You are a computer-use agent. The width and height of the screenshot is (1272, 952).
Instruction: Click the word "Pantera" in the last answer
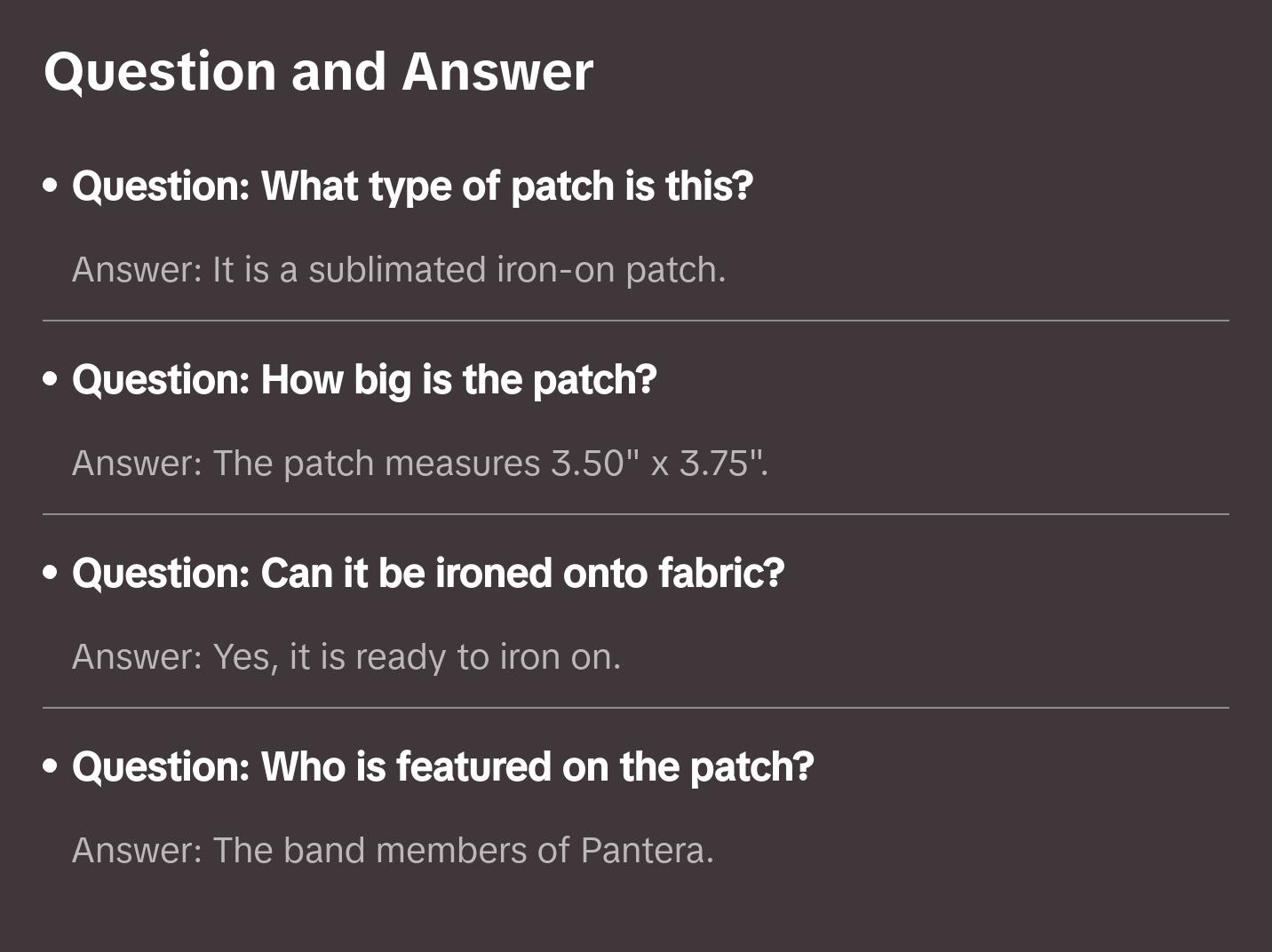coord(646,851)
